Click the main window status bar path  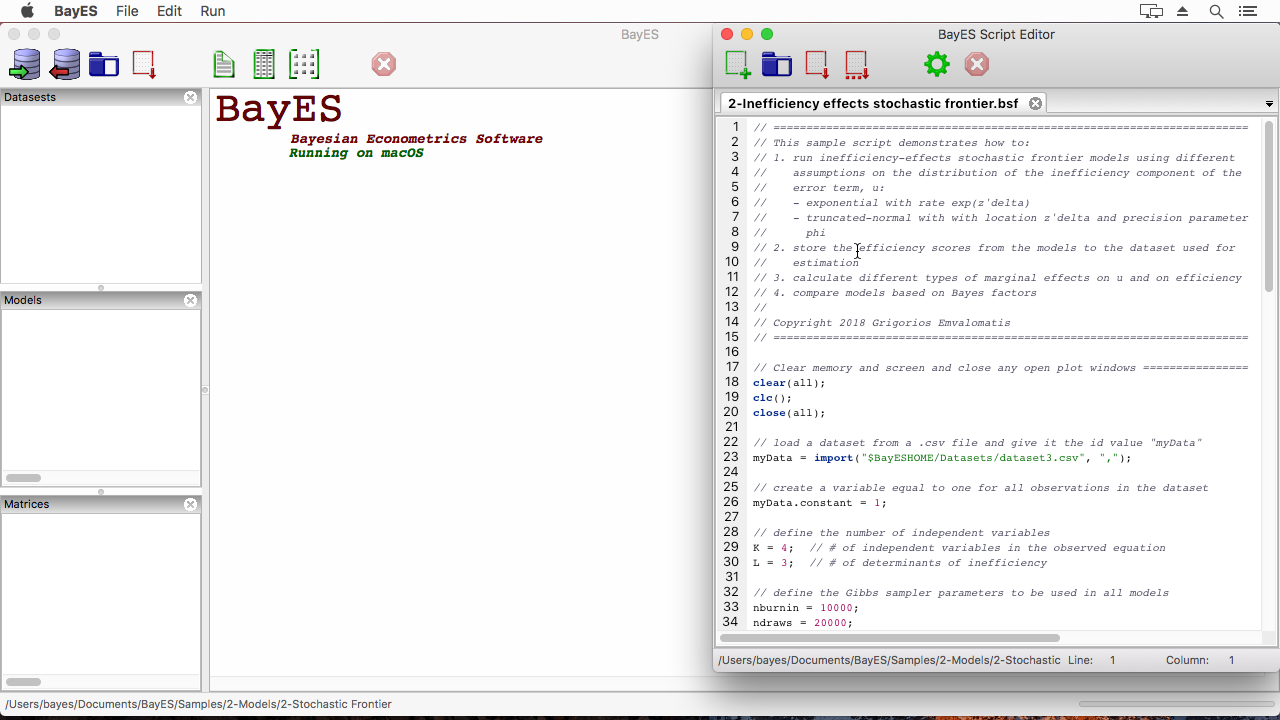coord(198,704)
